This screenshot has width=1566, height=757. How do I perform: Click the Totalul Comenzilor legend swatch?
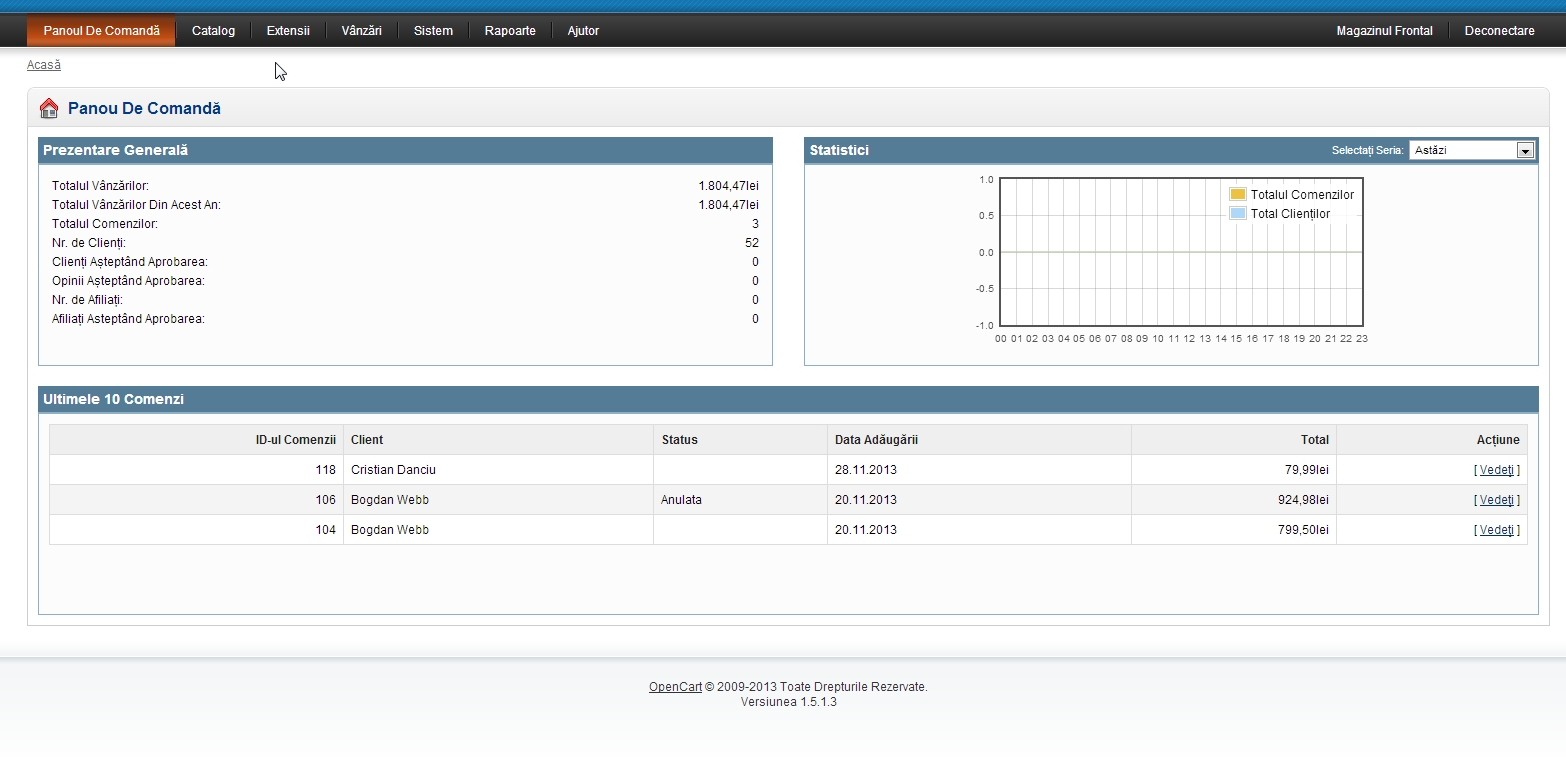click(x=1237, y=195)
